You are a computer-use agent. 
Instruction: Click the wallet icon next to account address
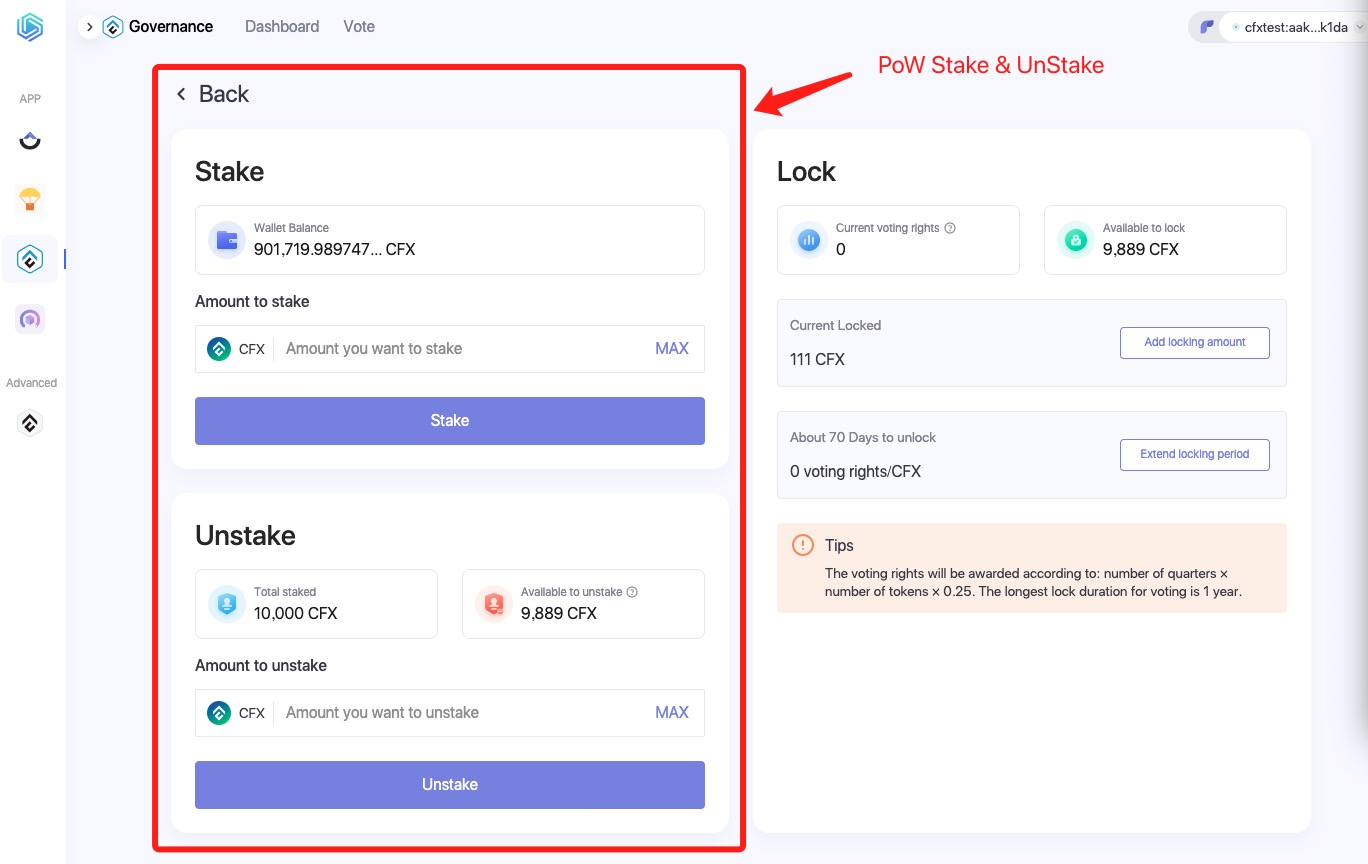click(x=1207, y=27)
